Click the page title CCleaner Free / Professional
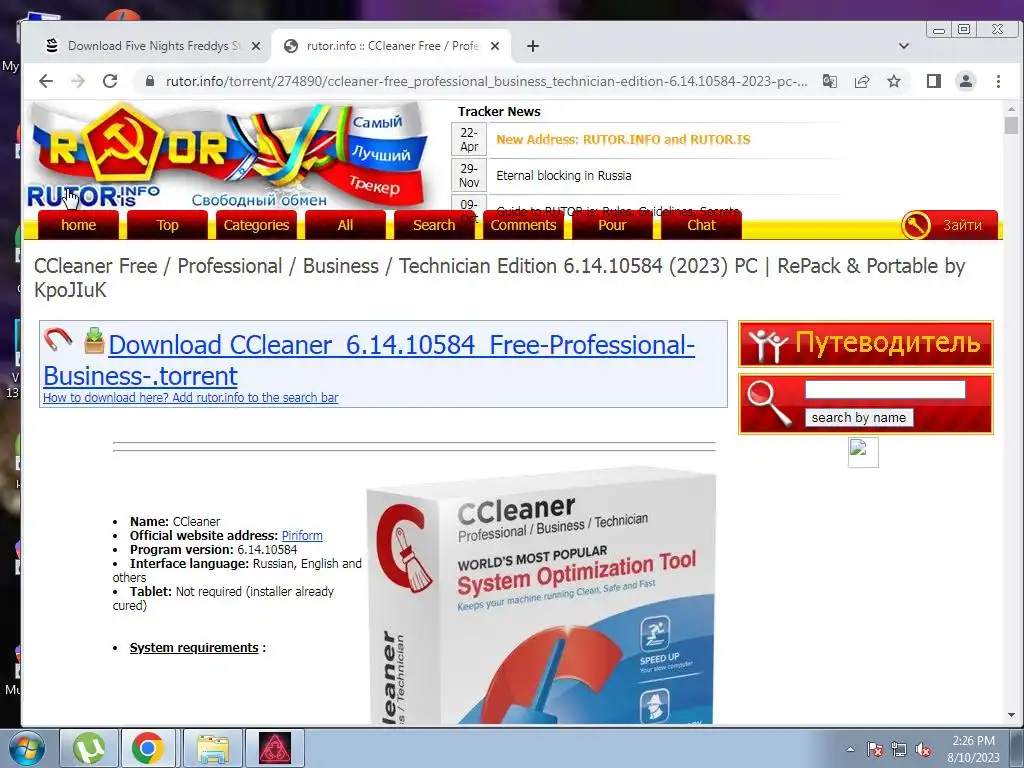 click(500, 278)
